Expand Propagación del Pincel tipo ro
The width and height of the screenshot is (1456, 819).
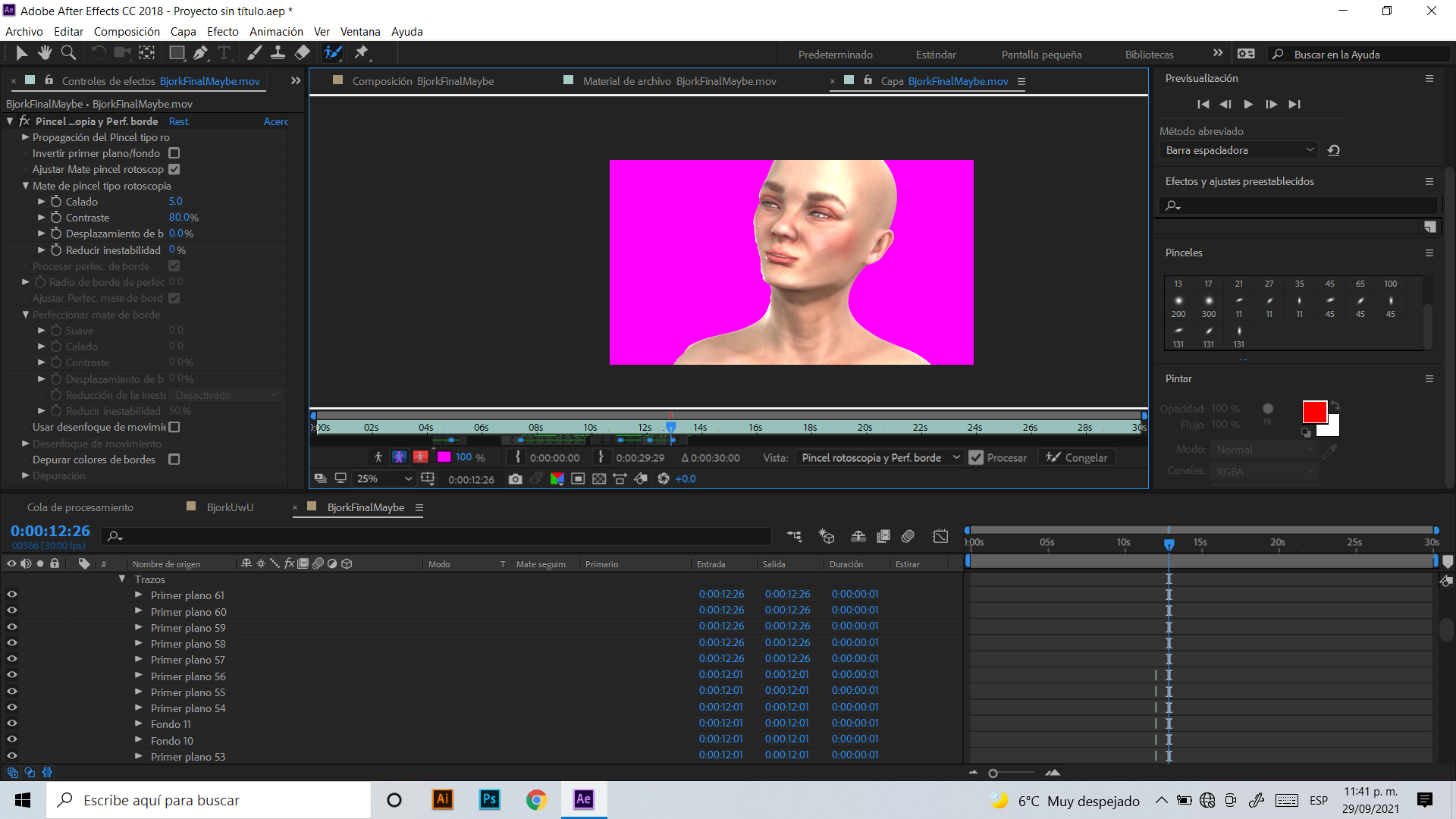[x=25, y=137]
